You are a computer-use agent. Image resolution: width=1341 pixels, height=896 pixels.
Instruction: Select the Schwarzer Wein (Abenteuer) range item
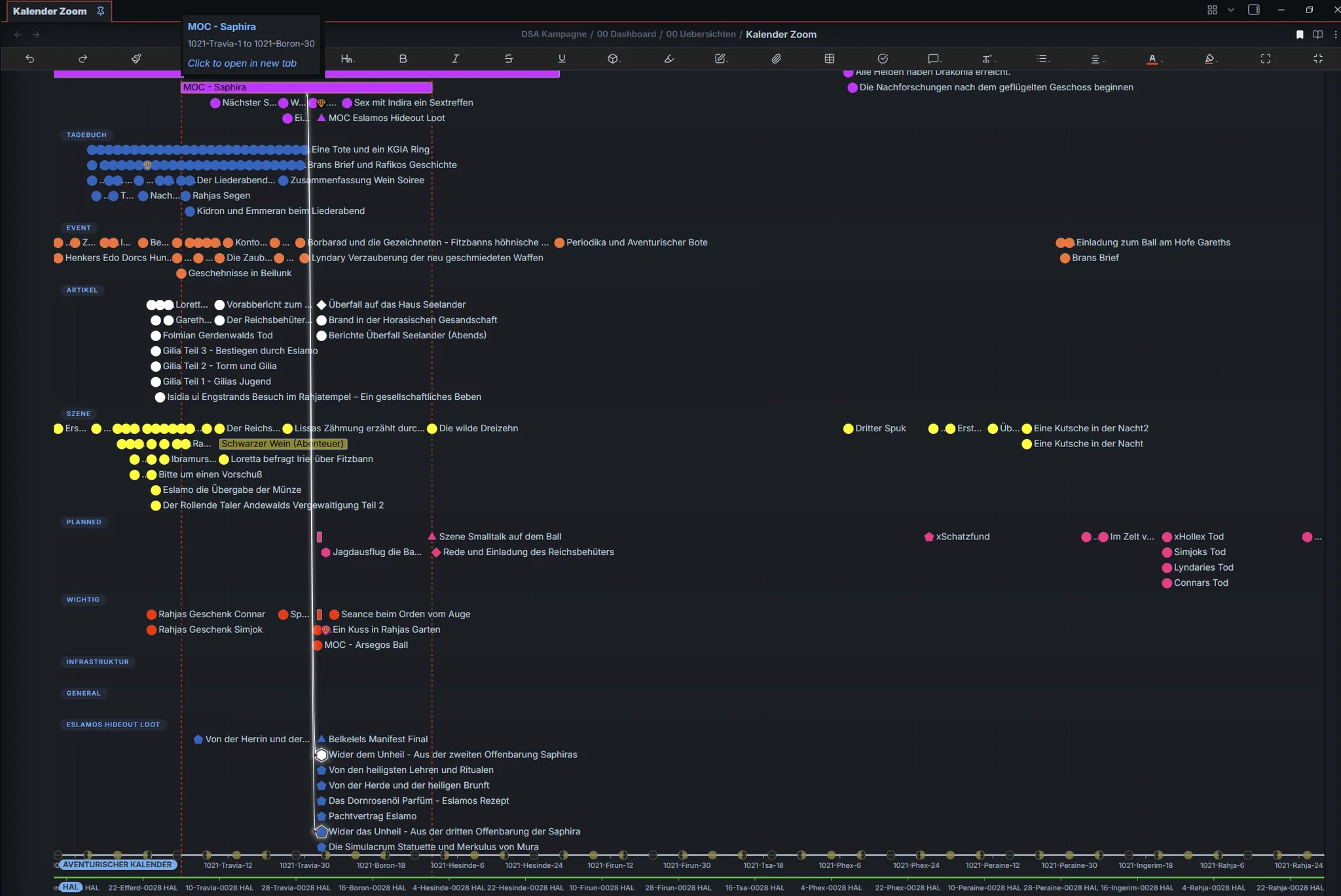pos(283,444)
